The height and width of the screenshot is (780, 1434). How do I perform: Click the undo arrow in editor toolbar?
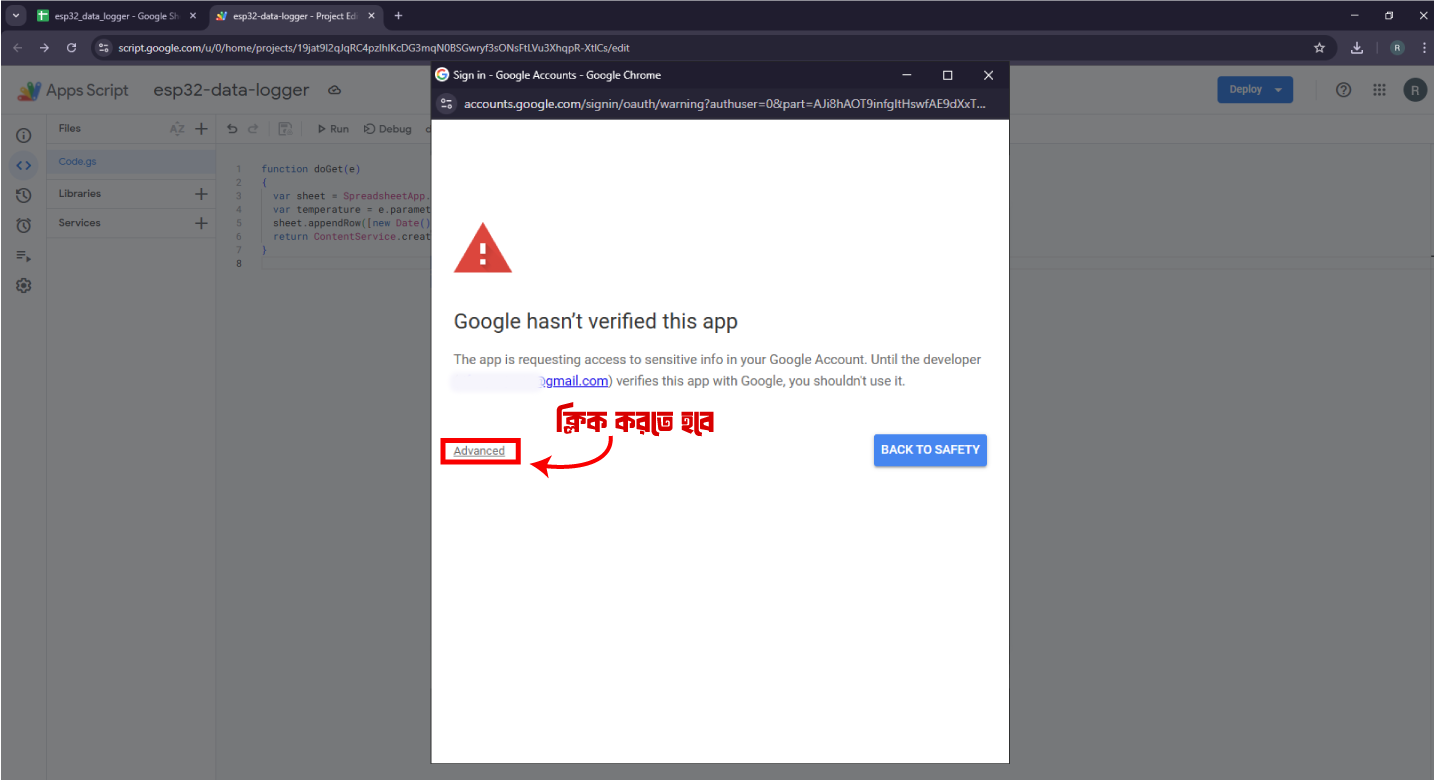click(x=232, y=129)
